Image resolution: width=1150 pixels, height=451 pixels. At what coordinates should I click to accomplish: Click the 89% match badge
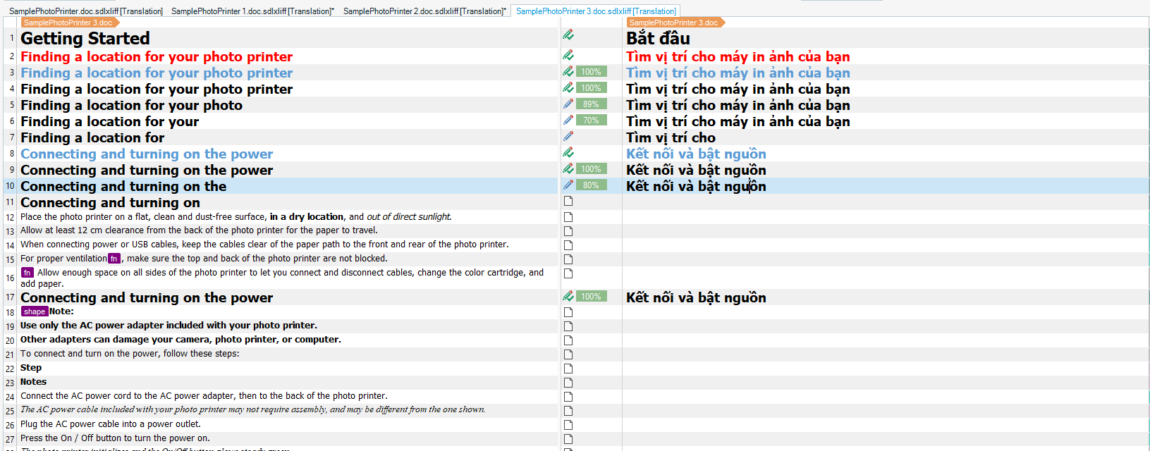592,104
